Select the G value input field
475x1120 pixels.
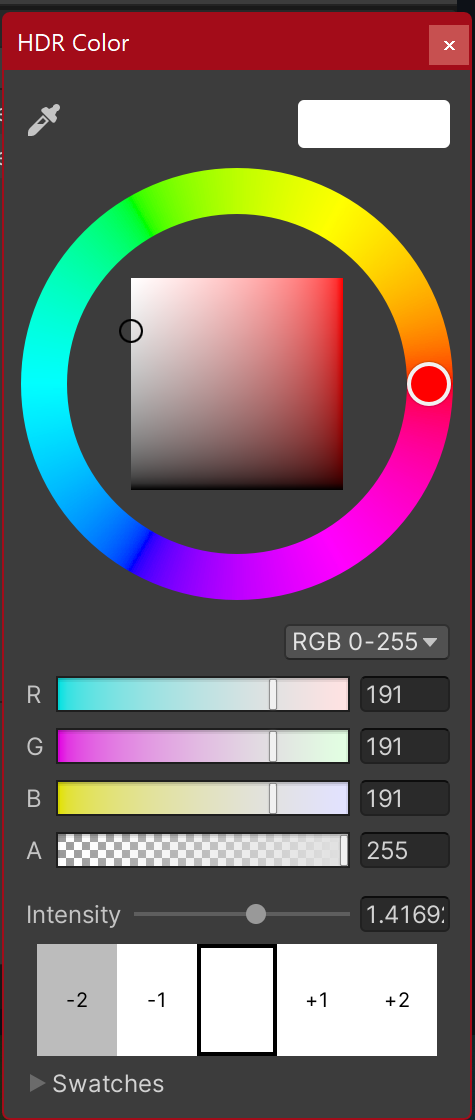coord(405,746)
